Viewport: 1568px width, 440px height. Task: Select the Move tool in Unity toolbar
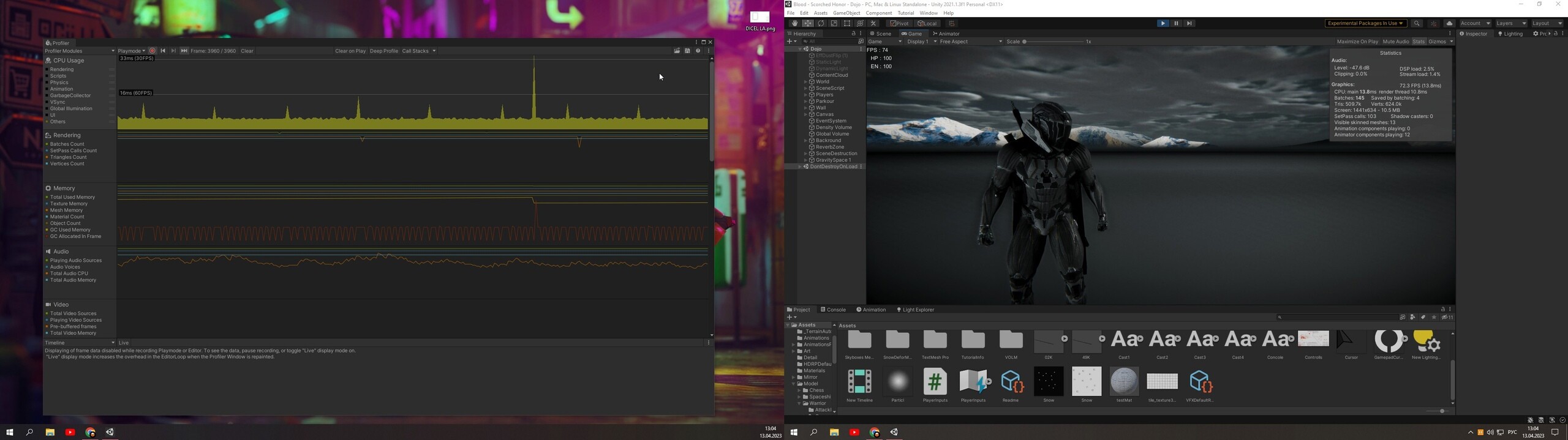(808, 23)
